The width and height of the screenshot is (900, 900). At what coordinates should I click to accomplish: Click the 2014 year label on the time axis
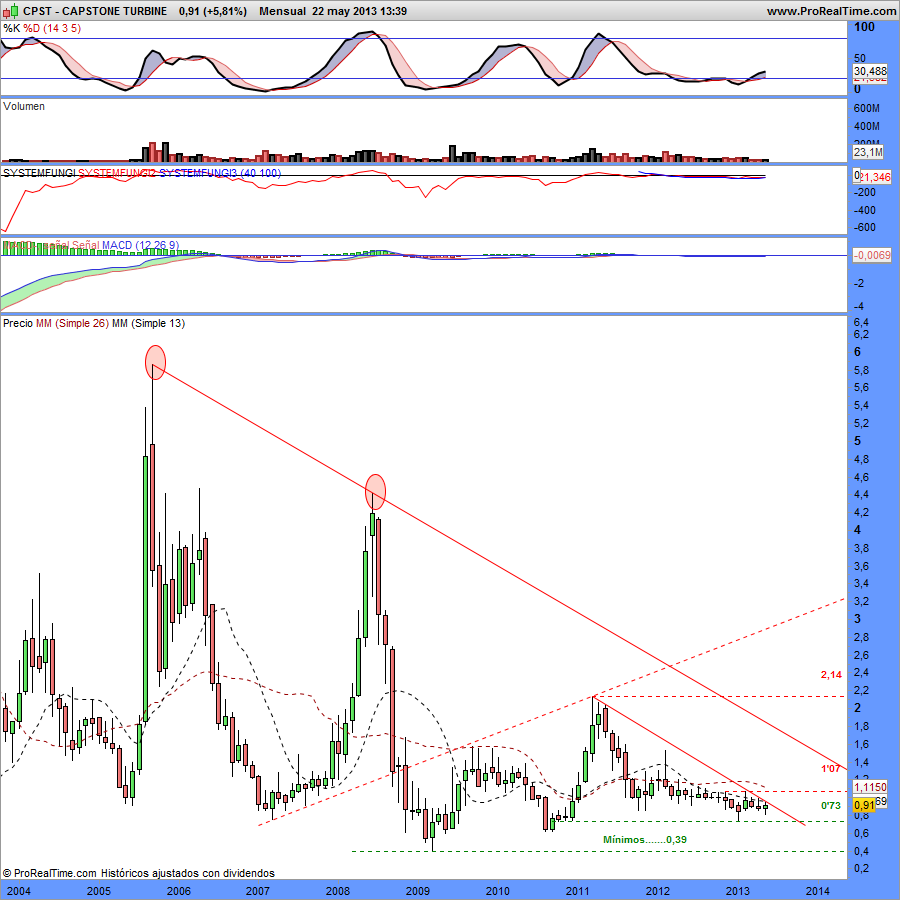tap(817, 891)
